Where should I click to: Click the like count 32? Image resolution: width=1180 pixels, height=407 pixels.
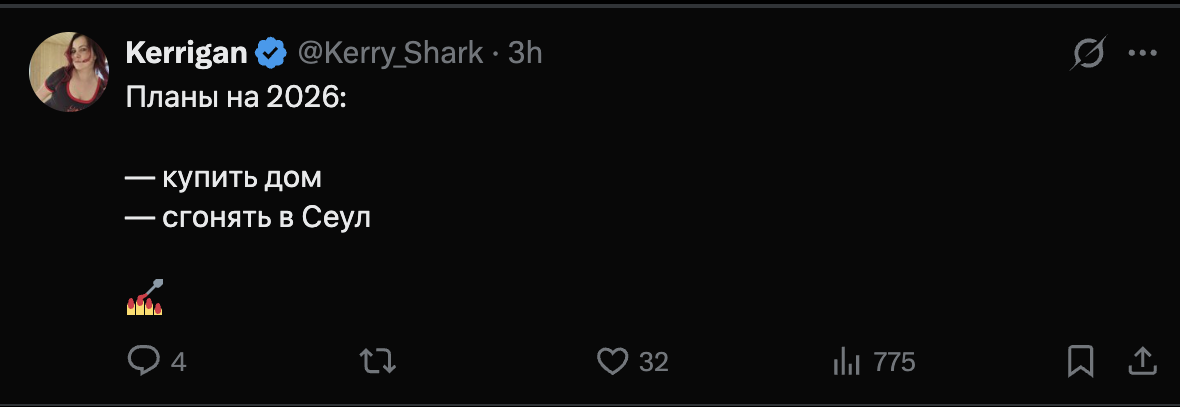point(653,362)
